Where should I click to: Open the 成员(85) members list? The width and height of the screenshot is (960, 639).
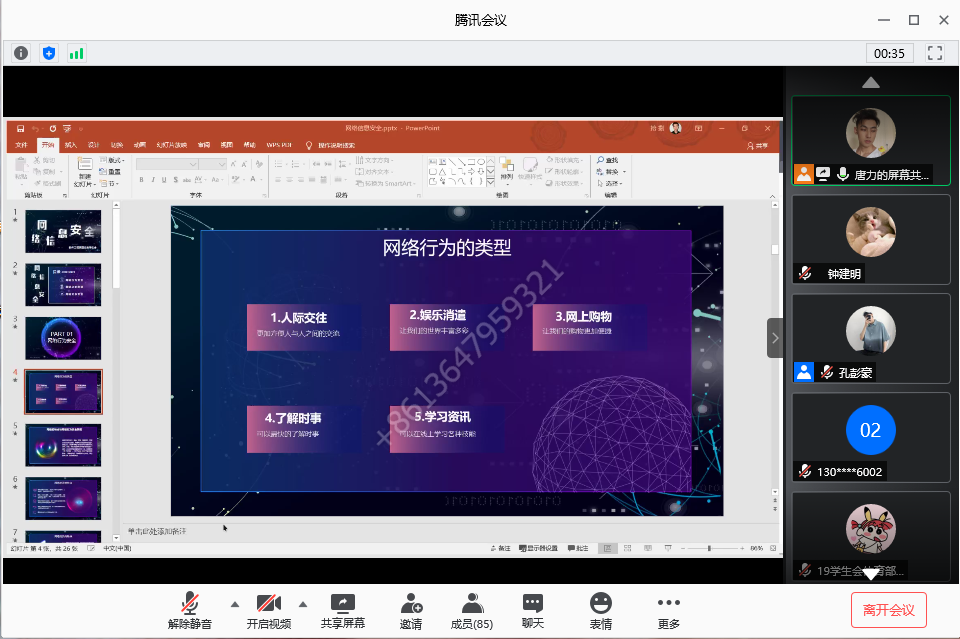point(472,610)
